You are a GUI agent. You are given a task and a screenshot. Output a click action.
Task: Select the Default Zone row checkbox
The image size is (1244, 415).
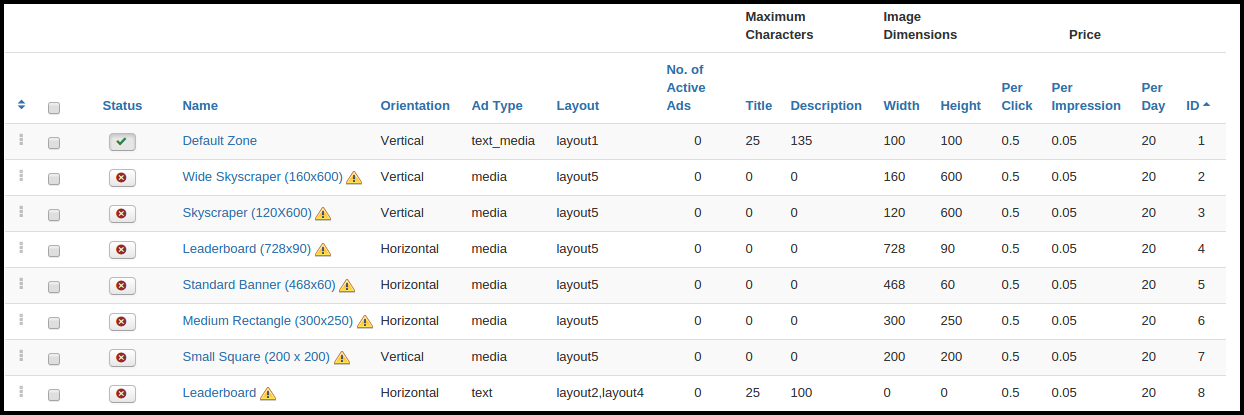tap(54, 143)
